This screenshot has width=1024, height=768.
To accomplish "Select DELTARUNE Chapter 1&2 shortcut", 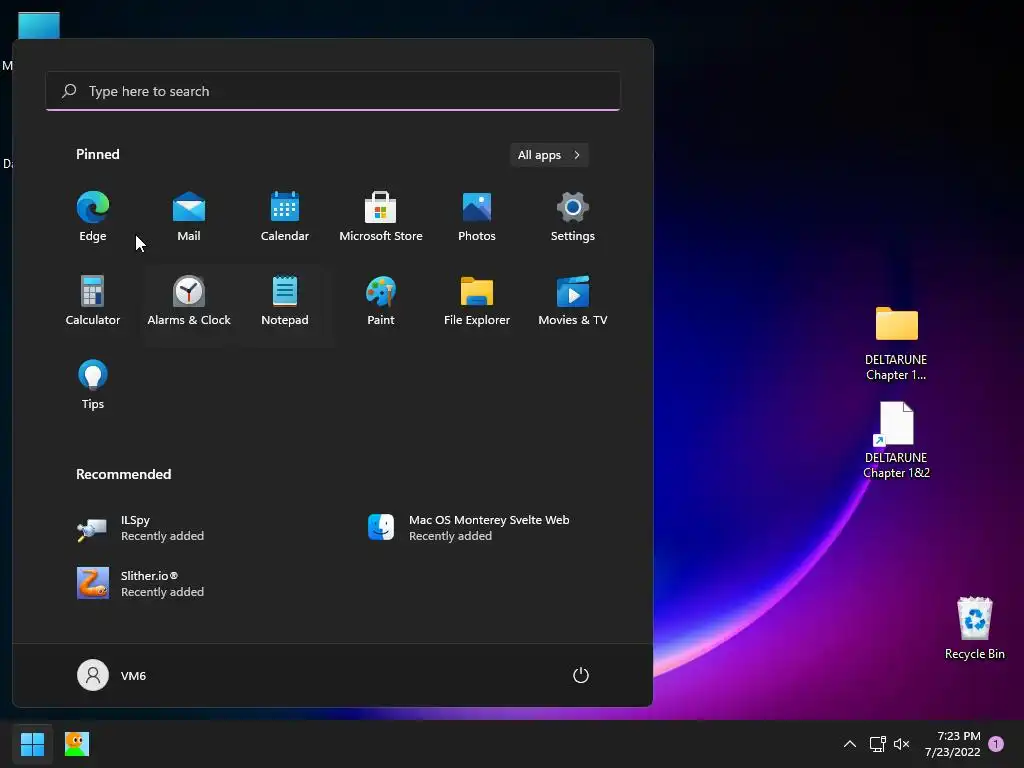I will 896,440.
